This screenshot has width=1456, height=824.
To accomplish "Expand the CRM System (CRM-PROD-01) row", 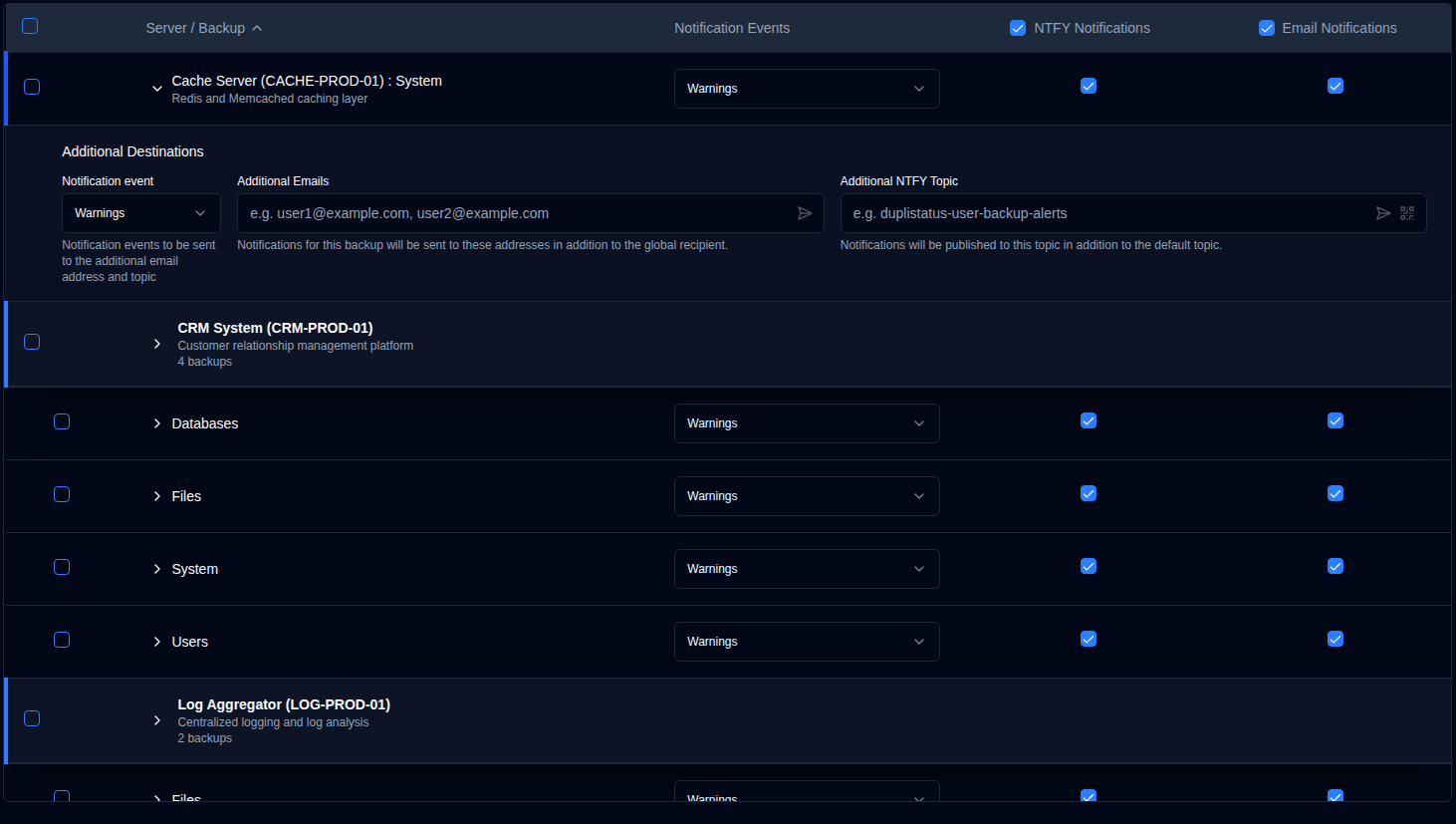I will click(x=157, y=344).
